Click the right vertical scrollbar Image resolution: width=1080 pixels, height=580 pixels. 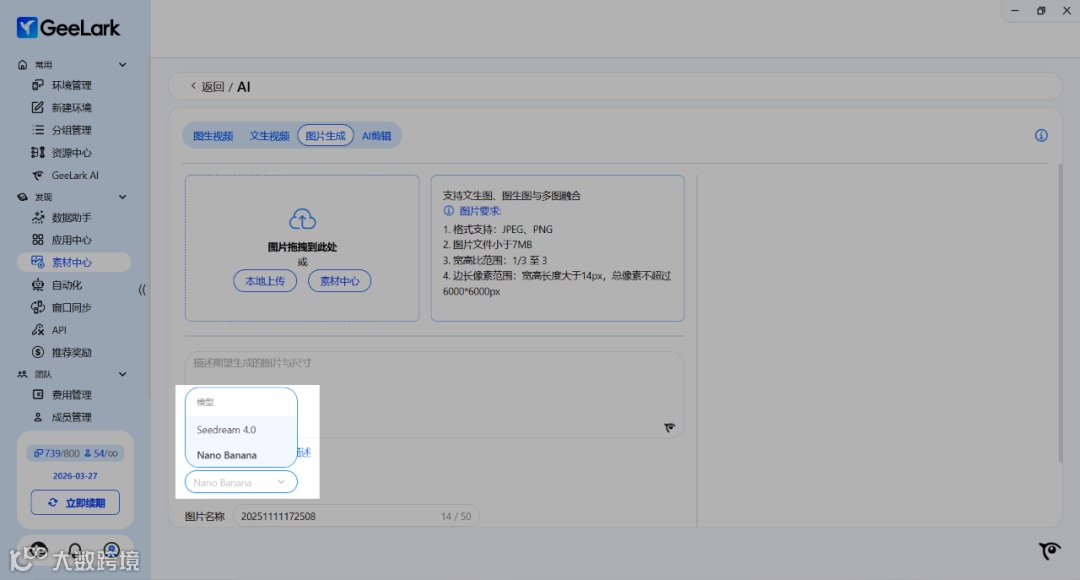point(1060,313)
